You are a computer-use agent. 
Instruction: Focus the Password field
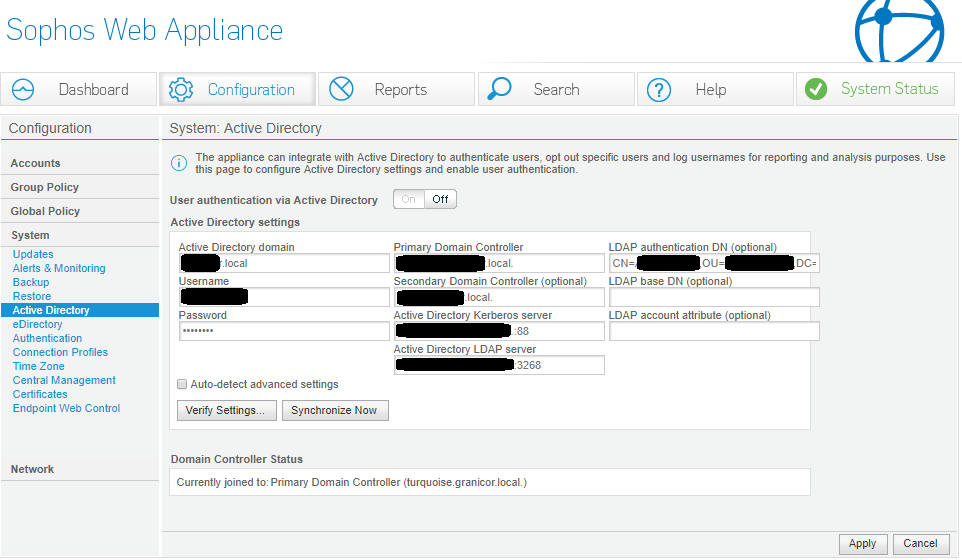click(284, 331)
